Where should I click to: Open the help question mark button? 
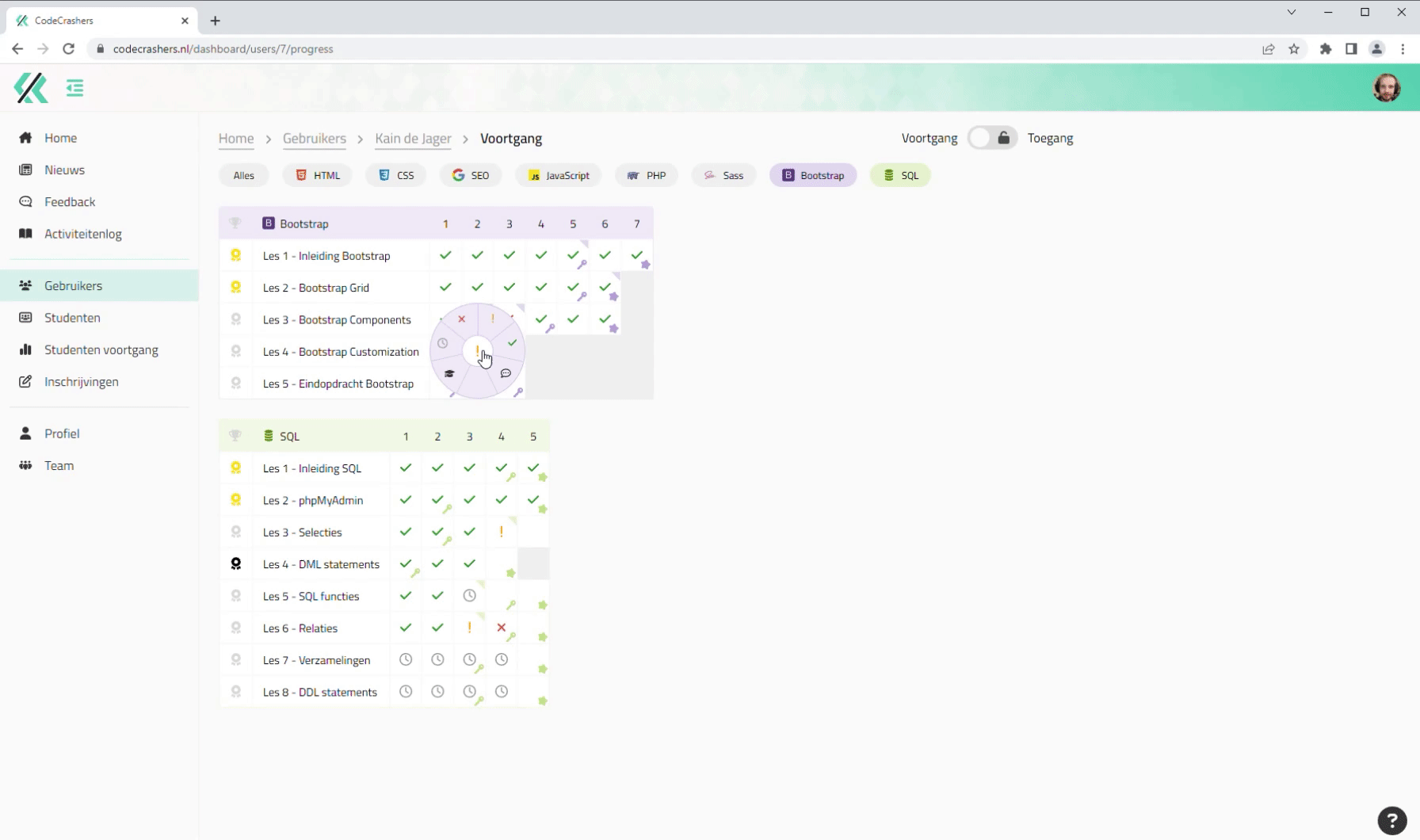tap(1391, 820)
